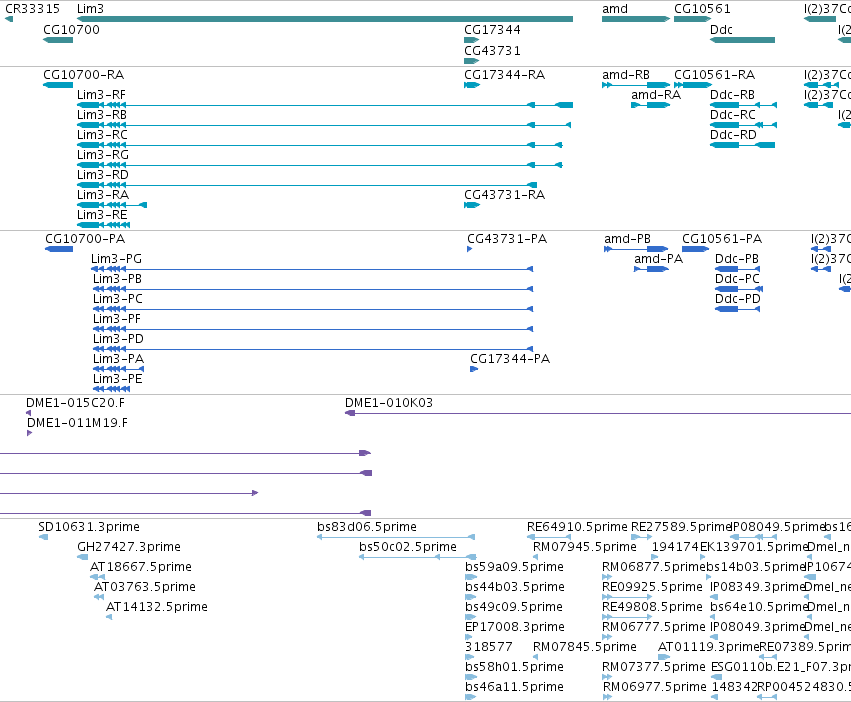The height and width of the screenshot is (702, 851).
Task: Open transcript Lim3-RF label
Action: [101, 94]
